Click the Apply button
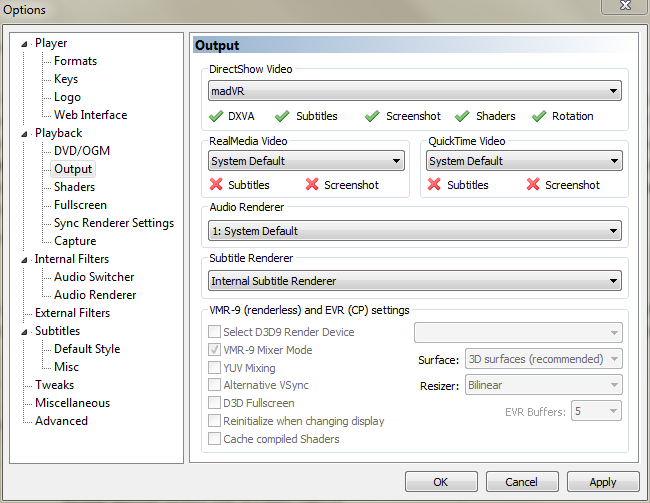Viewport: 650px width, 503px height. click(x=602, y=482)
